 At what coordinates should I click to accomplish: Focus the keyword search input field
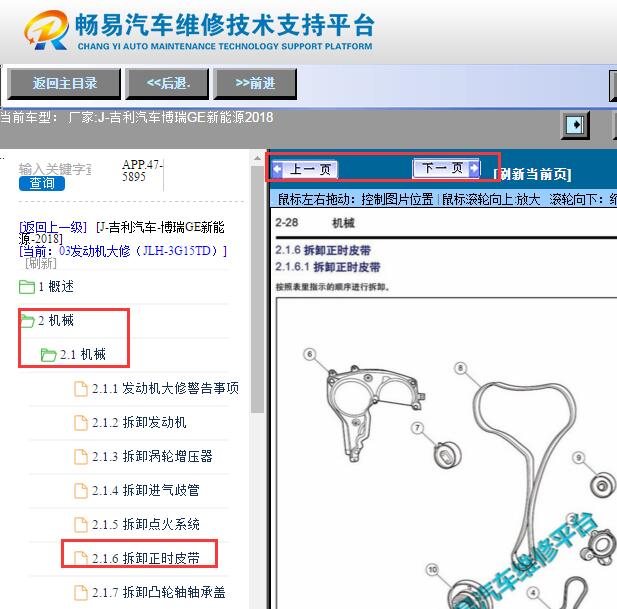(55, 169)
